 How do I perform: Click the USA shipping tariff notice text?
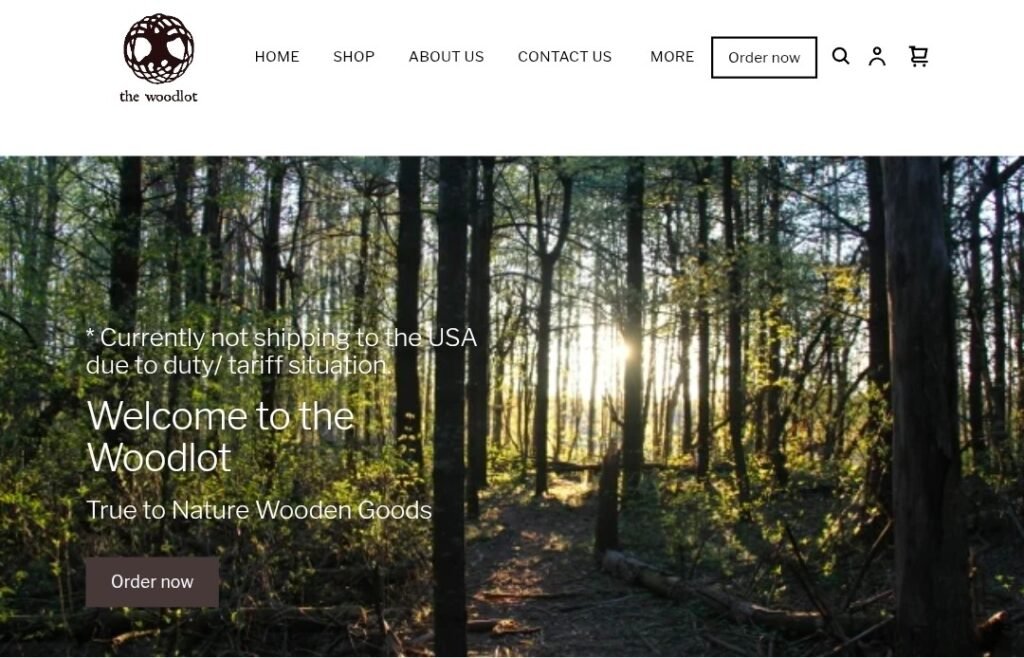[x=281, y=351]
